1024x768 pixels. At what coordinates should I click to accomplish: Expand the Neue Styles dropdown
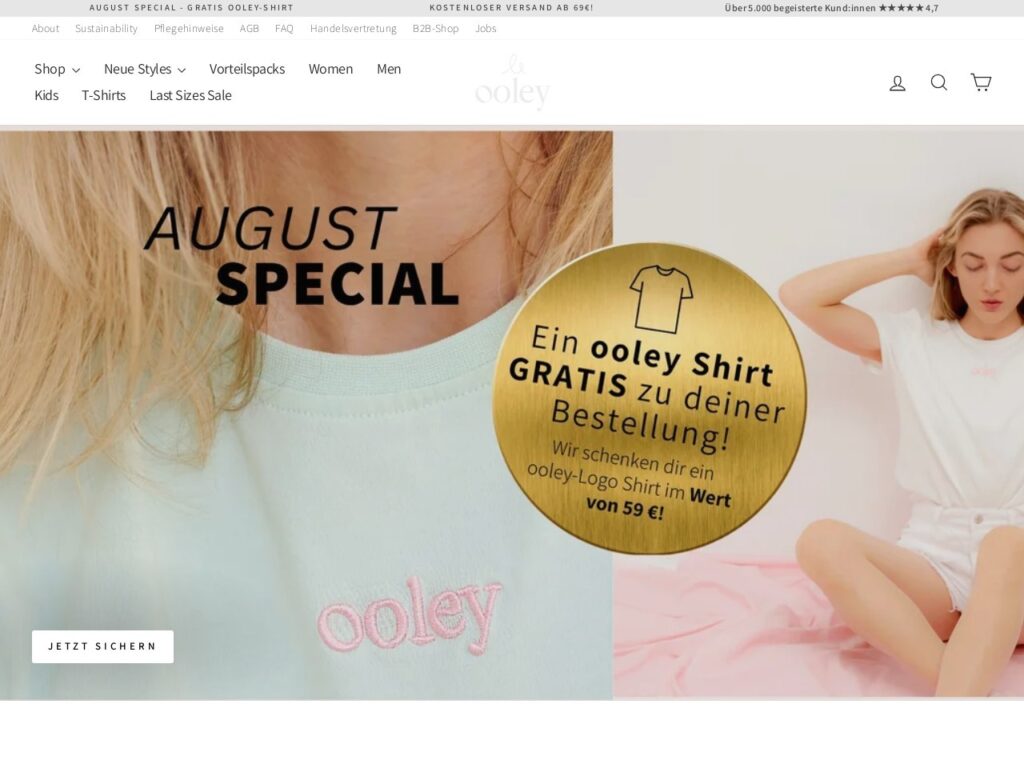(x=144, y=69)
